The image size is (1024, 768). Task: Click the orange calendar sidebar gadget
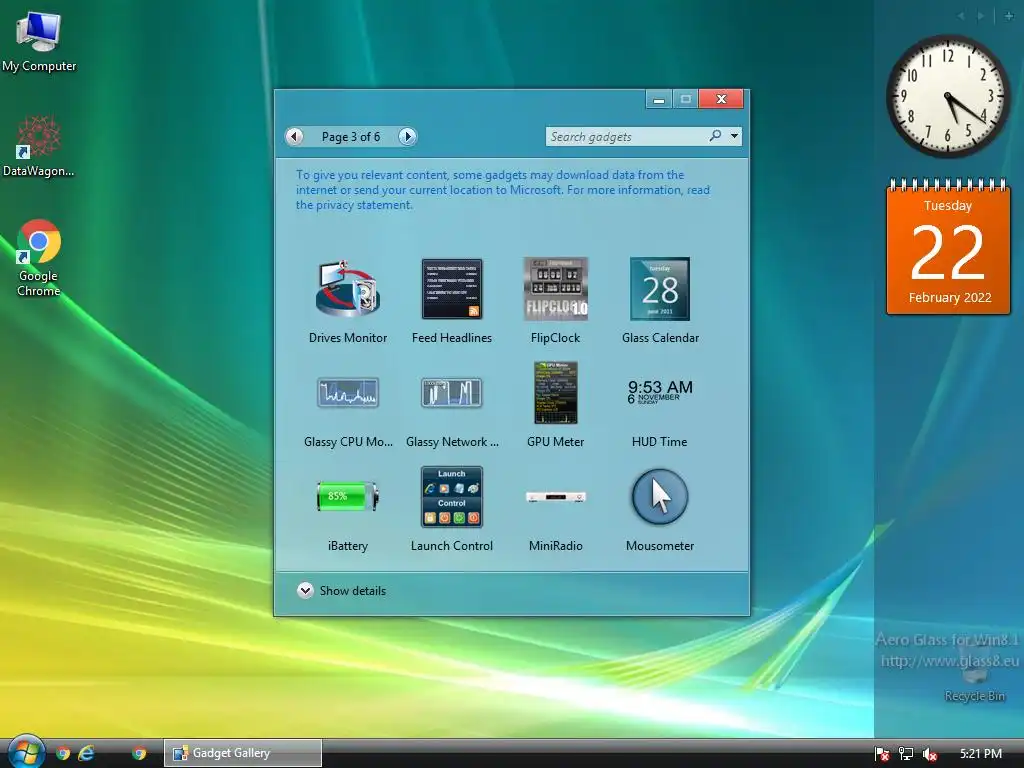[x=948, y=247]
